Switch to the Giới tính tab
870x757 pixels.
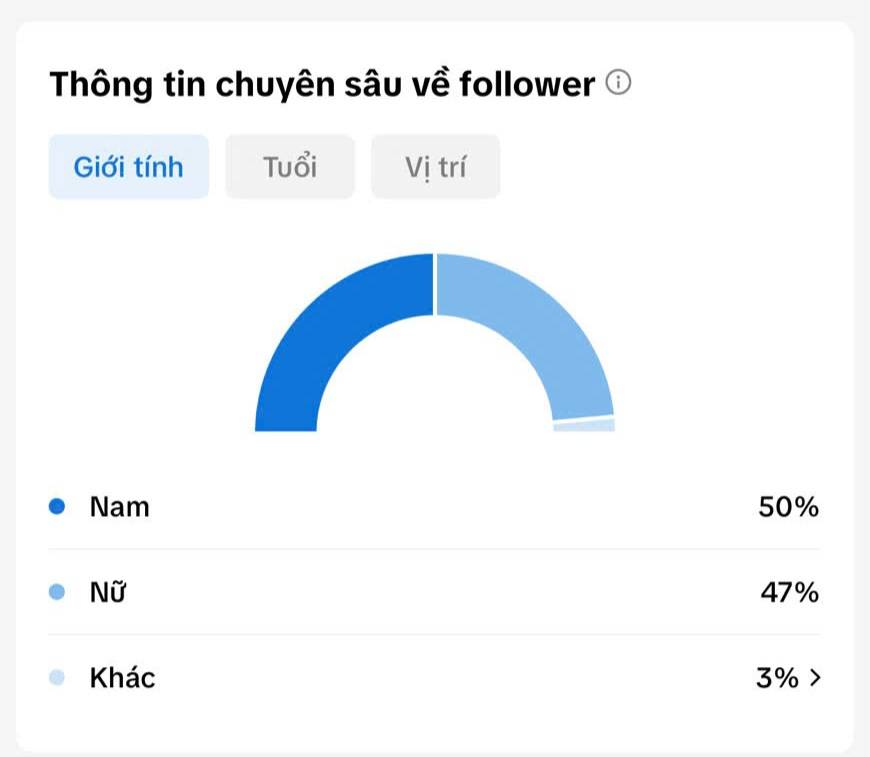coord(129,166)
